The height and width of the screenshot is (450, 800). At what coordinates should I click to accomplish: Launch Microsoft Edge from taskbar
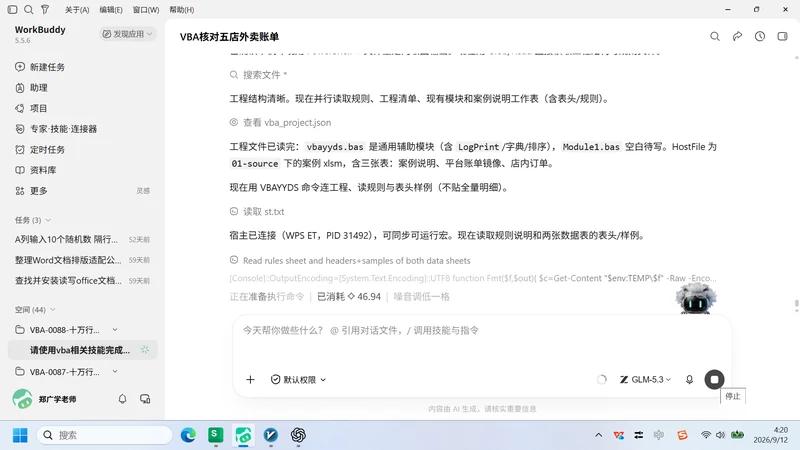pyautogui.click(x=188, y=435)
